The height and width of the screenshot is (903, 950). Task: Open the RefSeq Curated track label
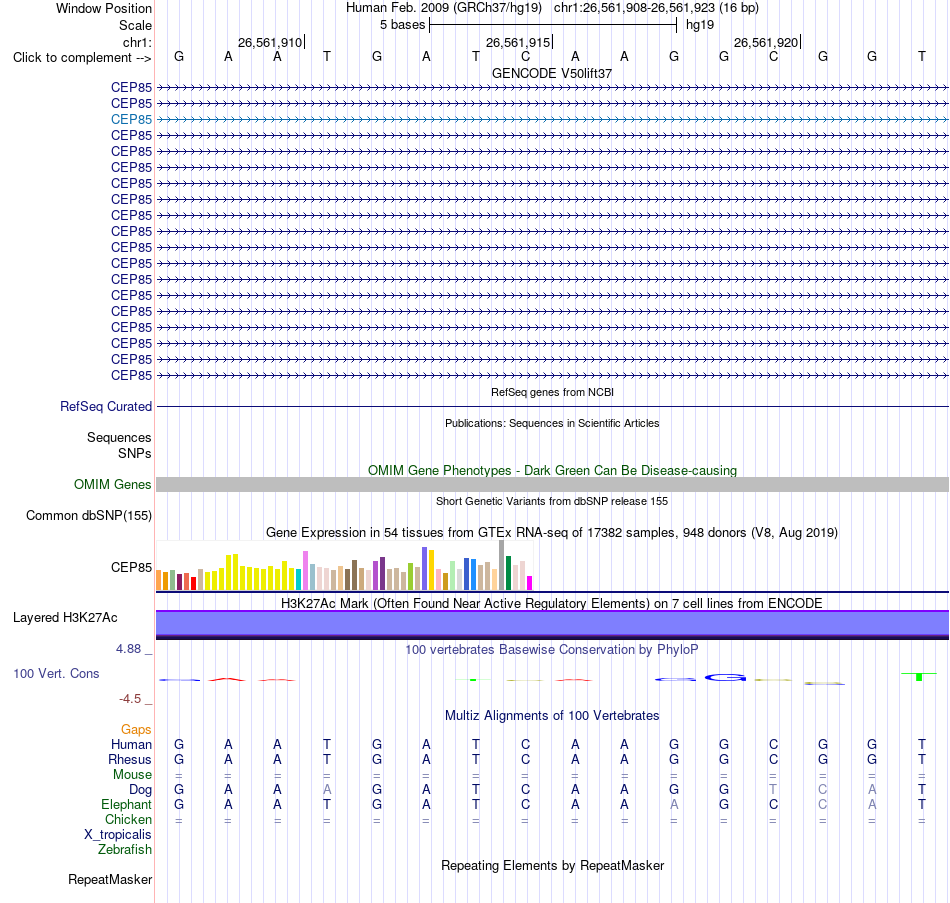point(105,407)
